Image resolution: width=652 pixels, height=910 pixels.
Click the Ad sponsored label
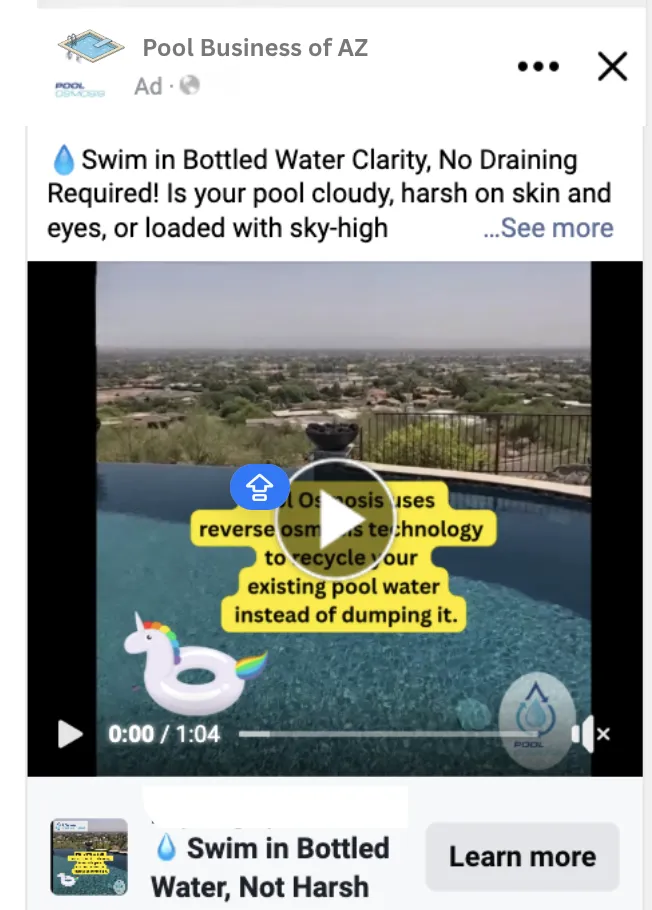[x=148, y=86]
